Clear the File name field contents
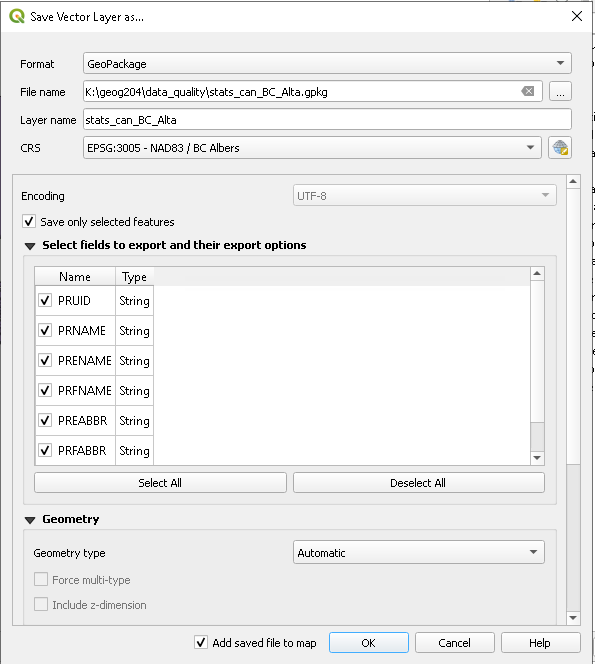The image size is (595, 664). (x=528, y=91)
